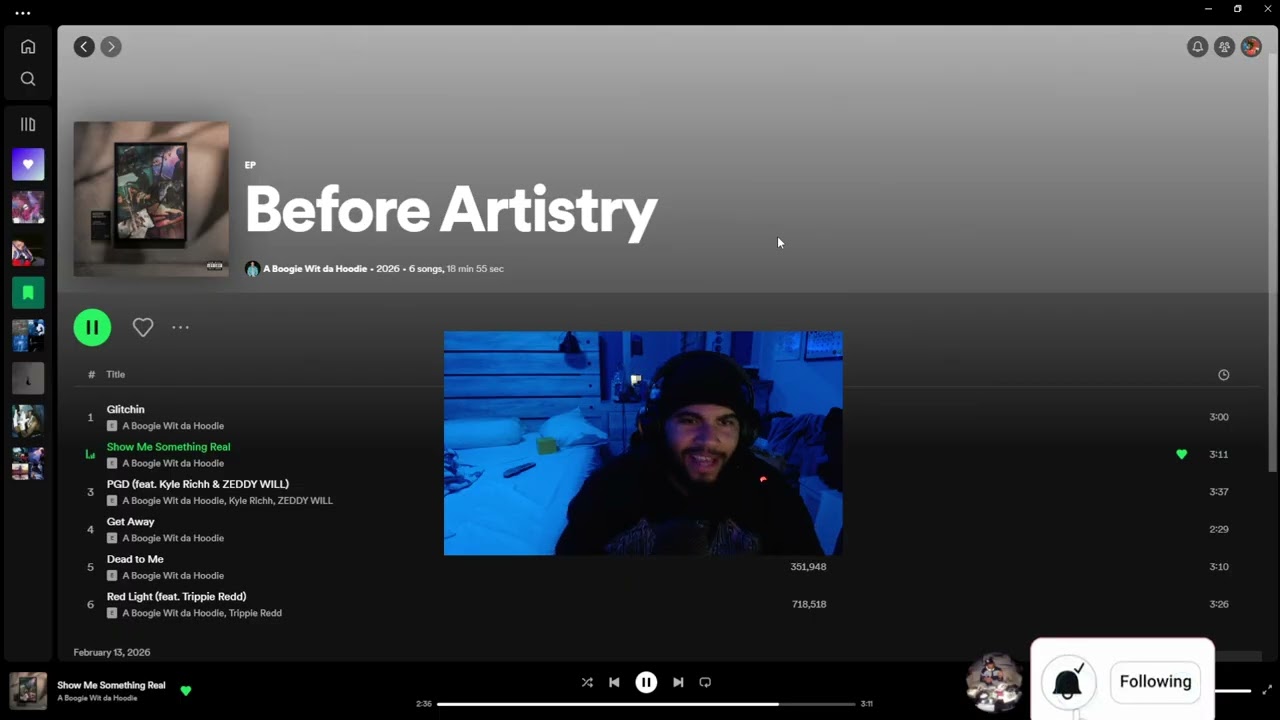Play the track Dead to Me
This screenshot has height=720, width=1280.
135,559
